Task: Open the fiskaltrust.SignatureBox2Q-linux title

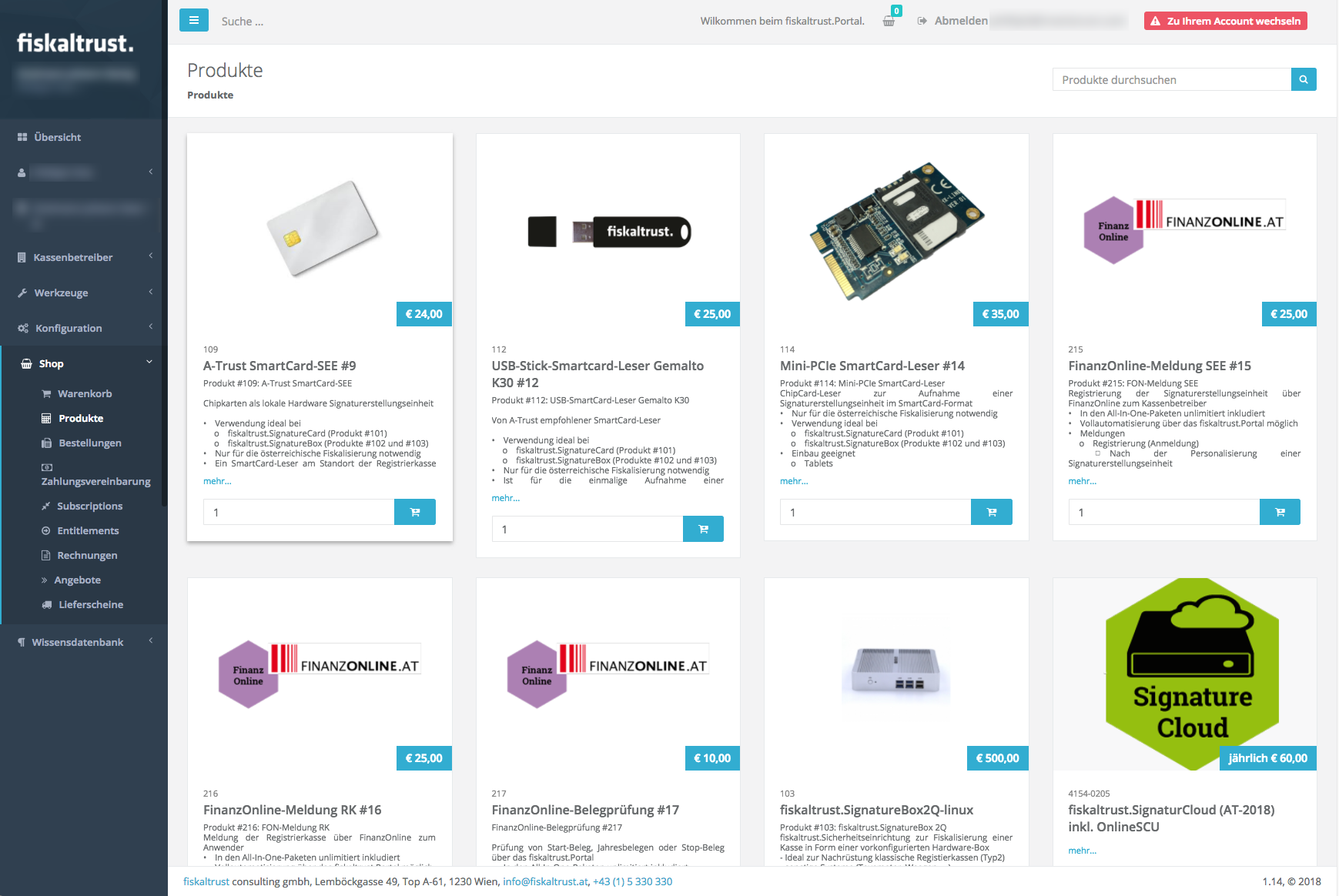Action: click(877, 810)
